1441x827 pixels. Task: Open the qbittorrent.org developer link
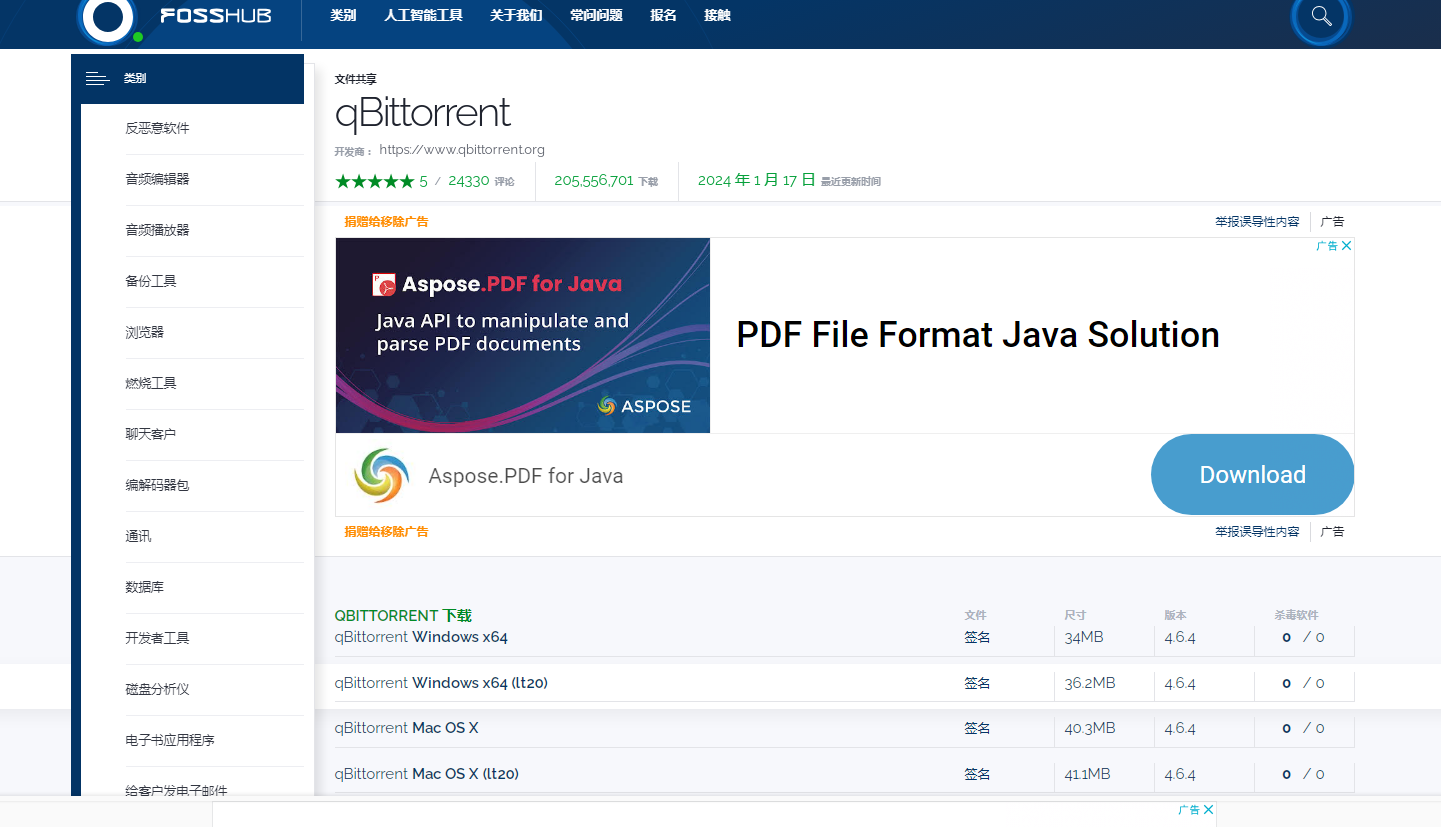pos(462,150)
